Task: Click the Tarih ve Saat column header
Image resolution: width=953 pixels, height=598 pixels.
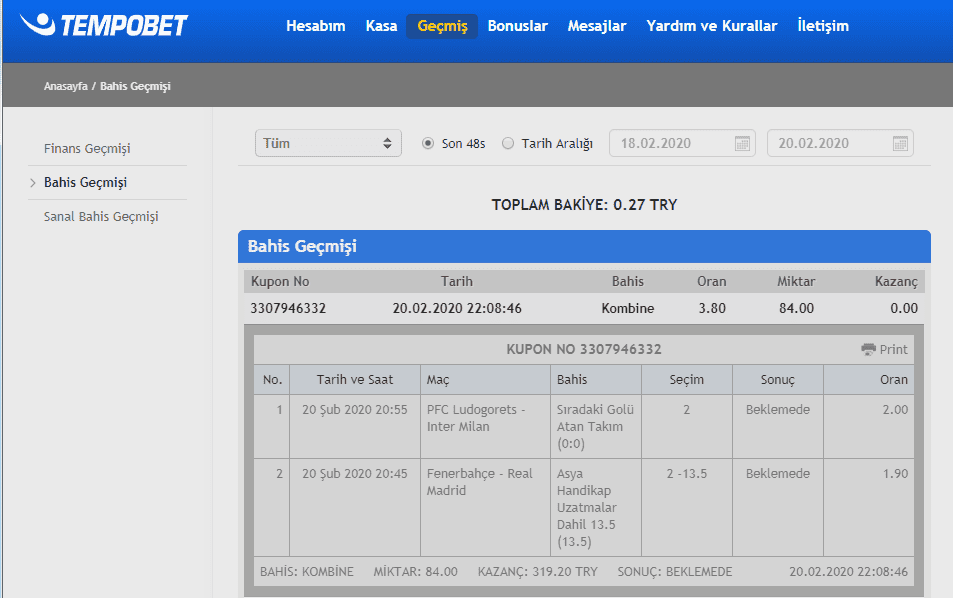Action: click(x=355, y=380)
